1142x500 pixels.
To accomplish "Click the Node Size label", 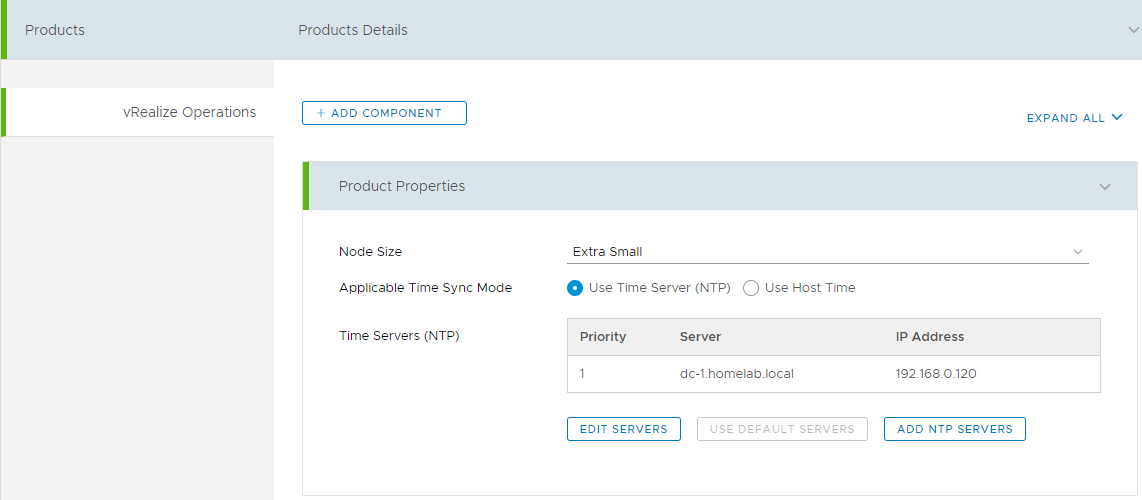I will [370, 252].
